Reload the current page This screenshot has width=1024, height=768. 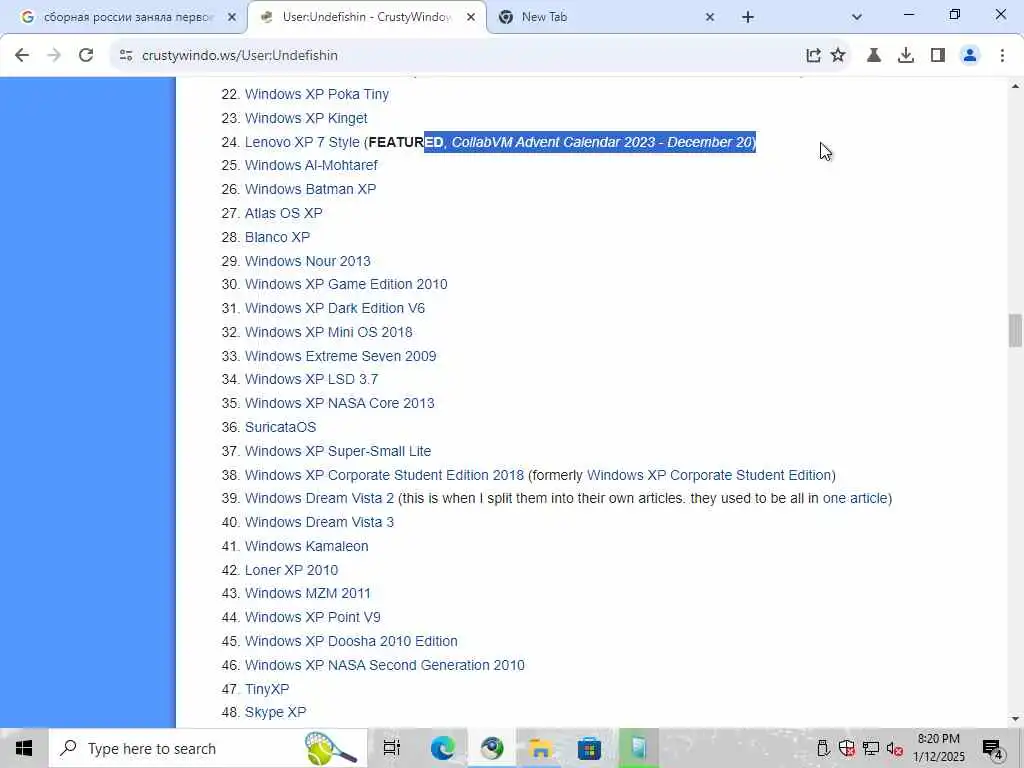(86, 56)
